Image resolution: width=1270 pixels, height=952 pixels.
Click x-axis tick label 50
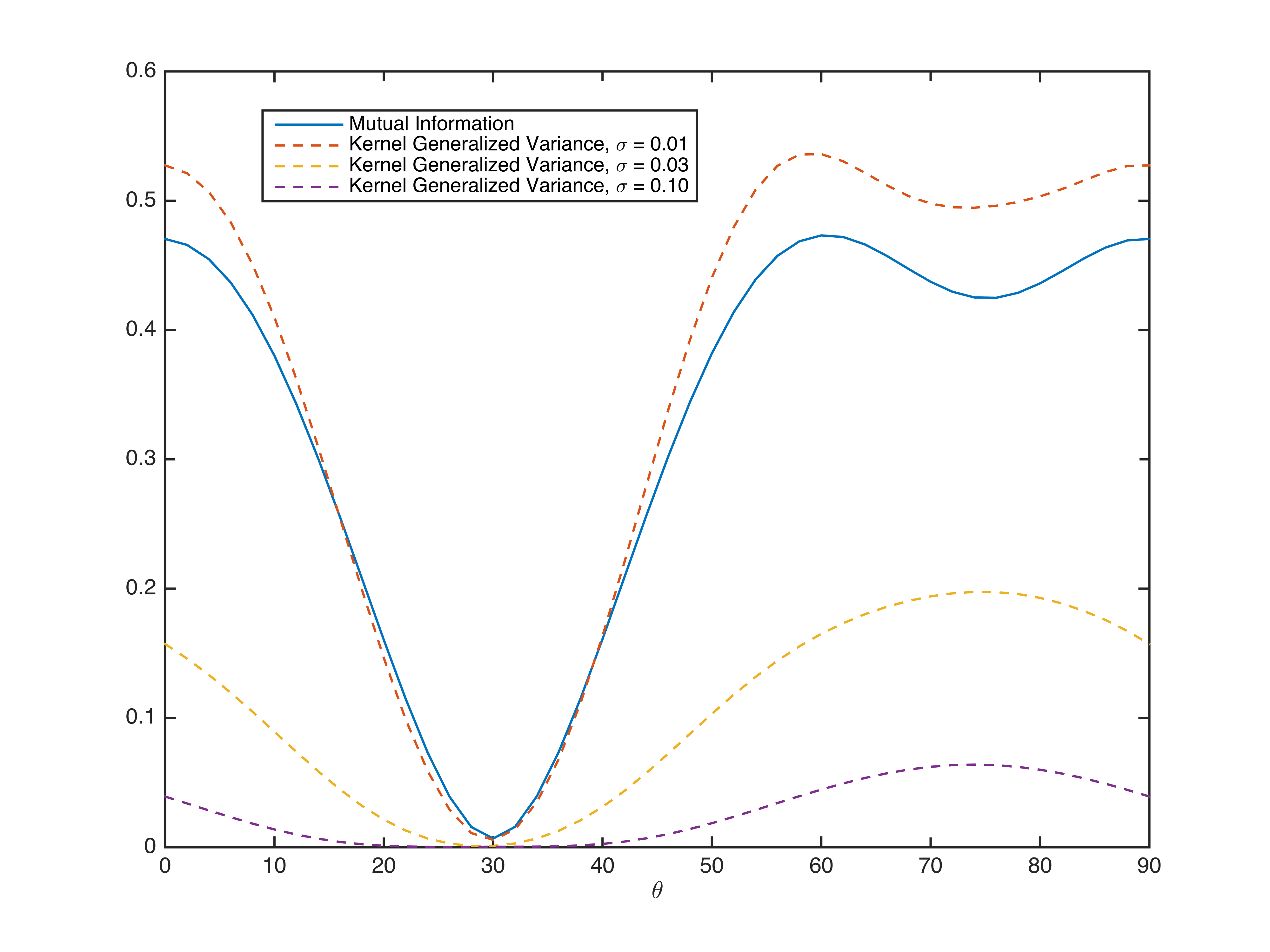coord(712,866)
